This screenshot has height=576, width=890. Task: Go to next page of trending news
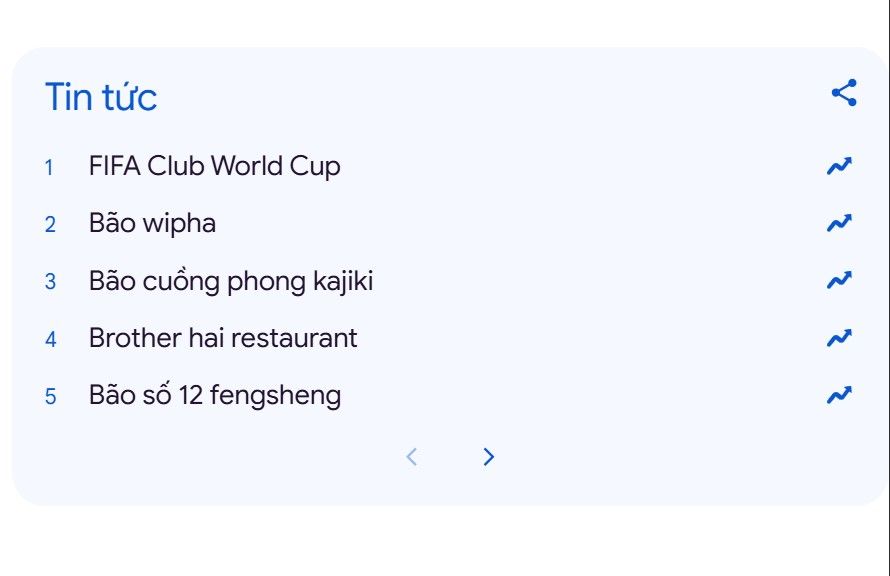[488, 457]
